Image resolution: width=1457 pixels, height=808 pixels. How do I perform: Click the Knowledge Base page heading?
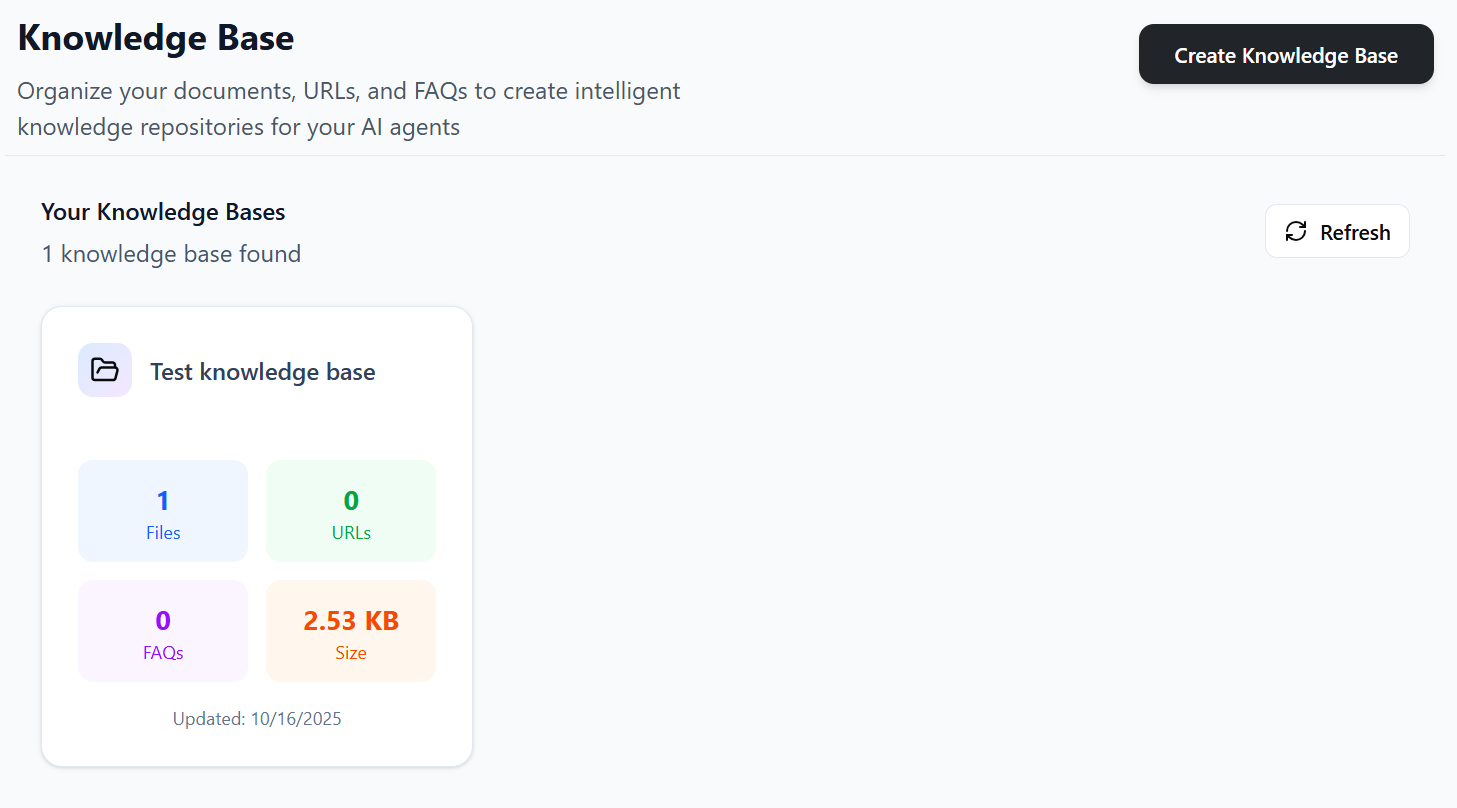coord(155,37)
